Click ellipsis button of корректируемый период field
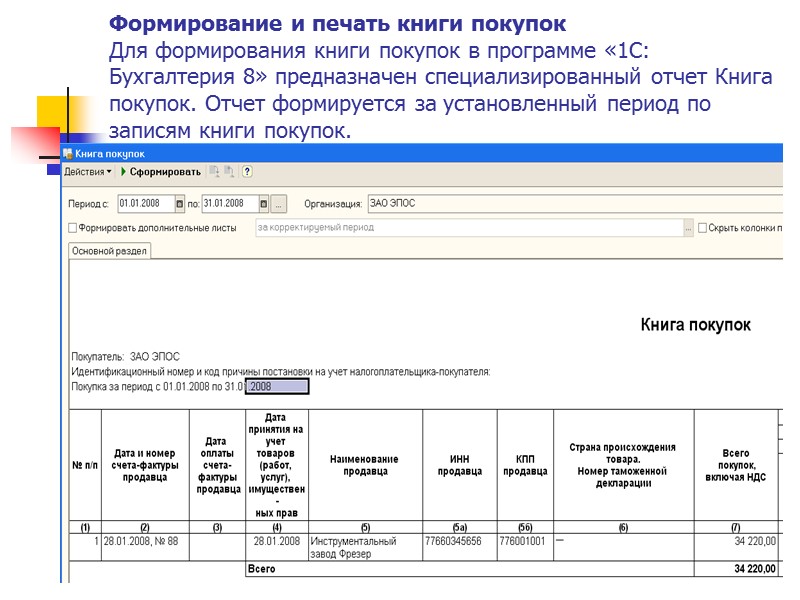 688,228
